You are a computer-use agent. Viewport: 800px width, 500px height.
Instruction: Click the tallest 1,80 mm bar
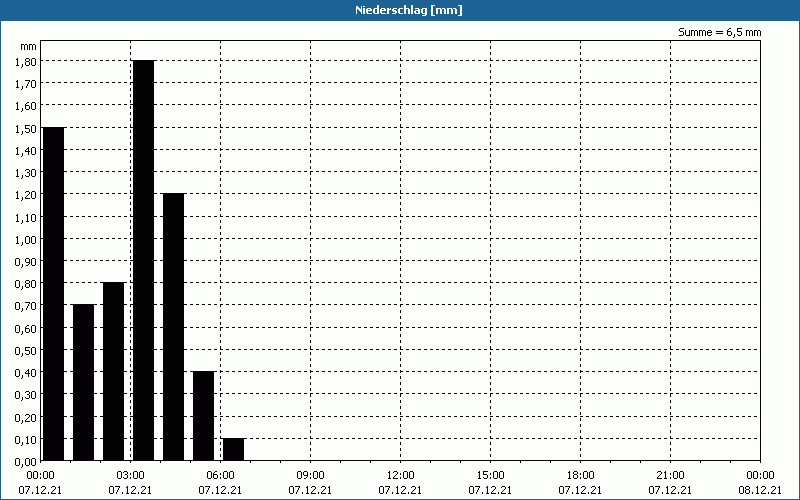(143, 261)
